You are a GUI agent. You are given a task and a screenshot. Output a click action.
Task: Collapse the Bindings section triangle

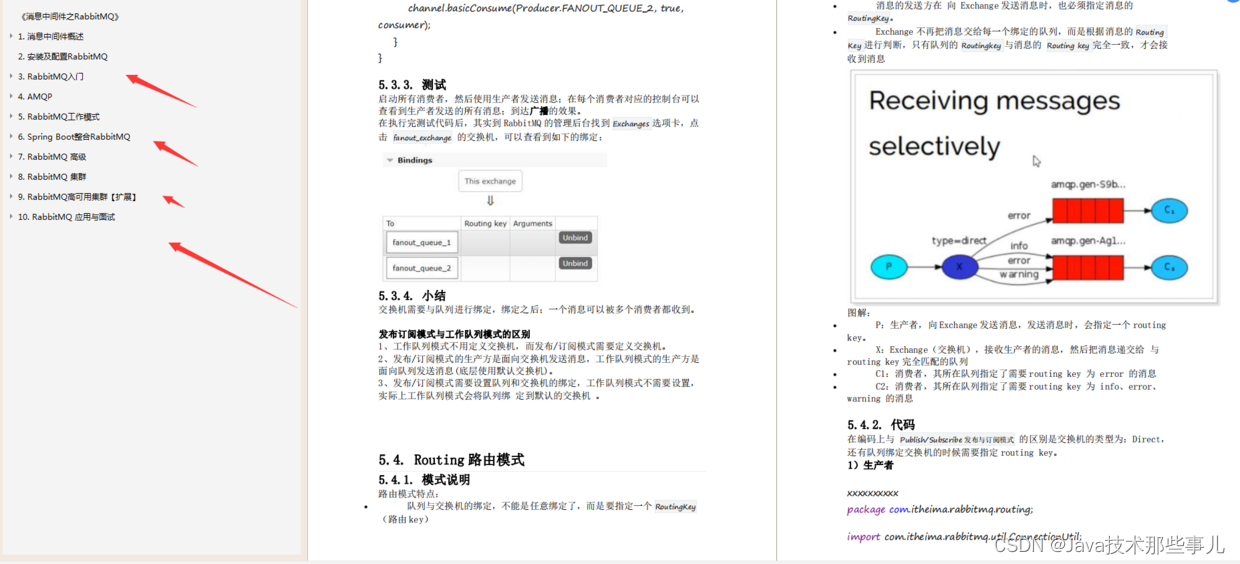click(390, 160)
